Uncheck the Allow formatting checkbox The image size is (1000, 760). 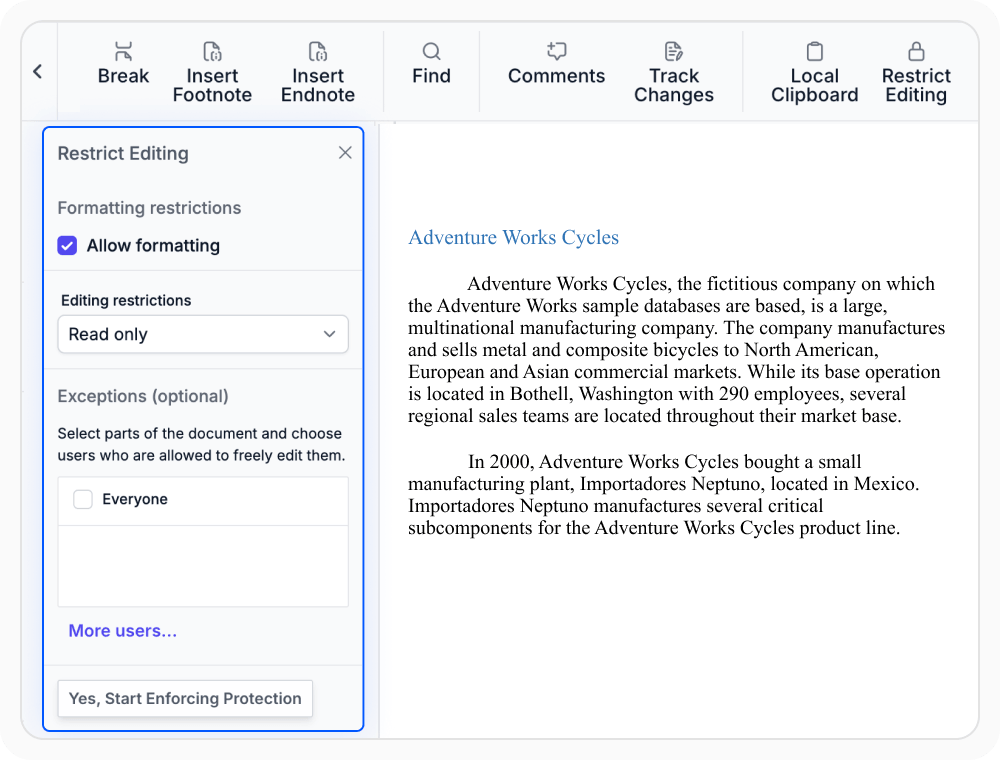click(67, 245)
